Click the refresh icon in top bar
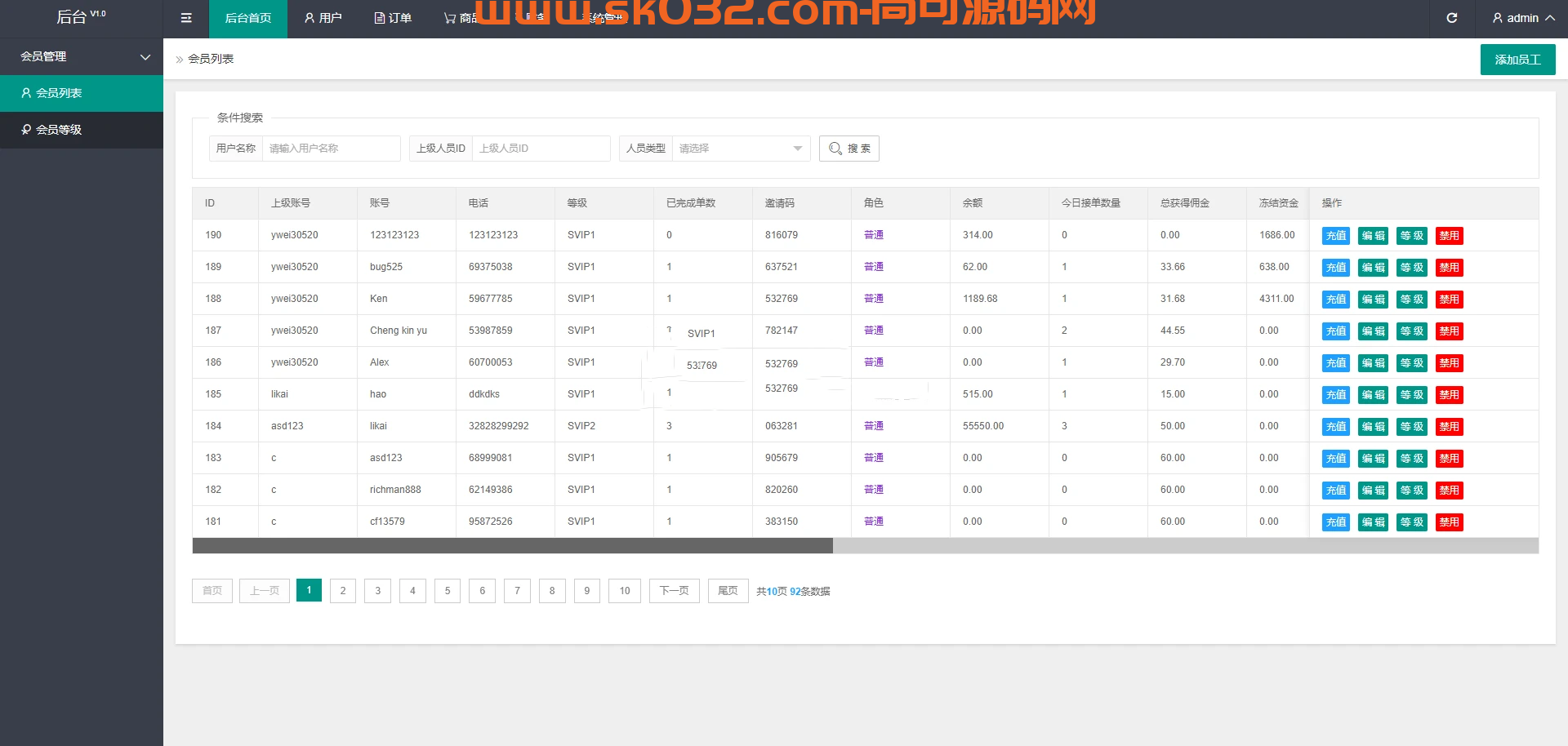This screenshot has width=1568, height=746. click(1452, 18)
